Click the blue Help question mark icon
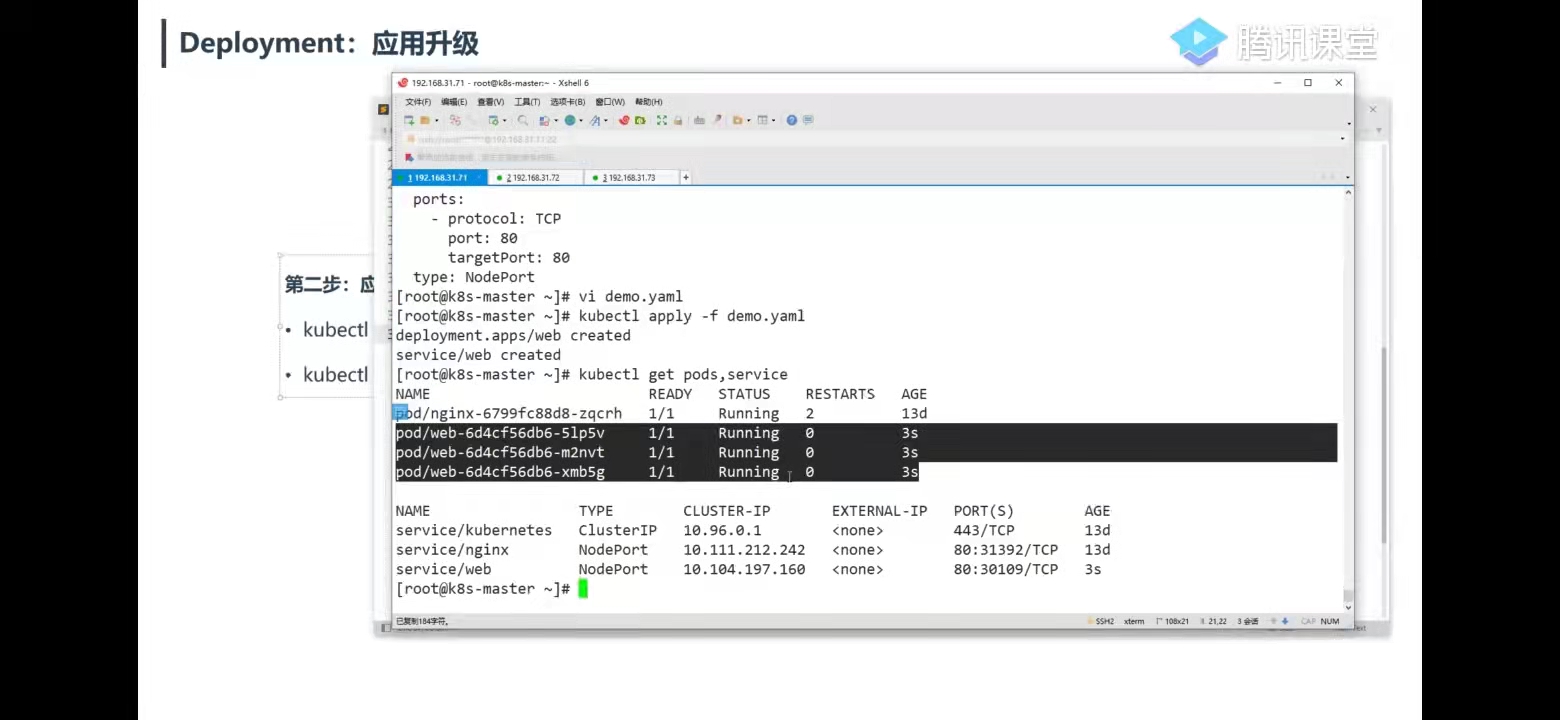This screenshot has width=1560, height=720. (x=792, y=120)
